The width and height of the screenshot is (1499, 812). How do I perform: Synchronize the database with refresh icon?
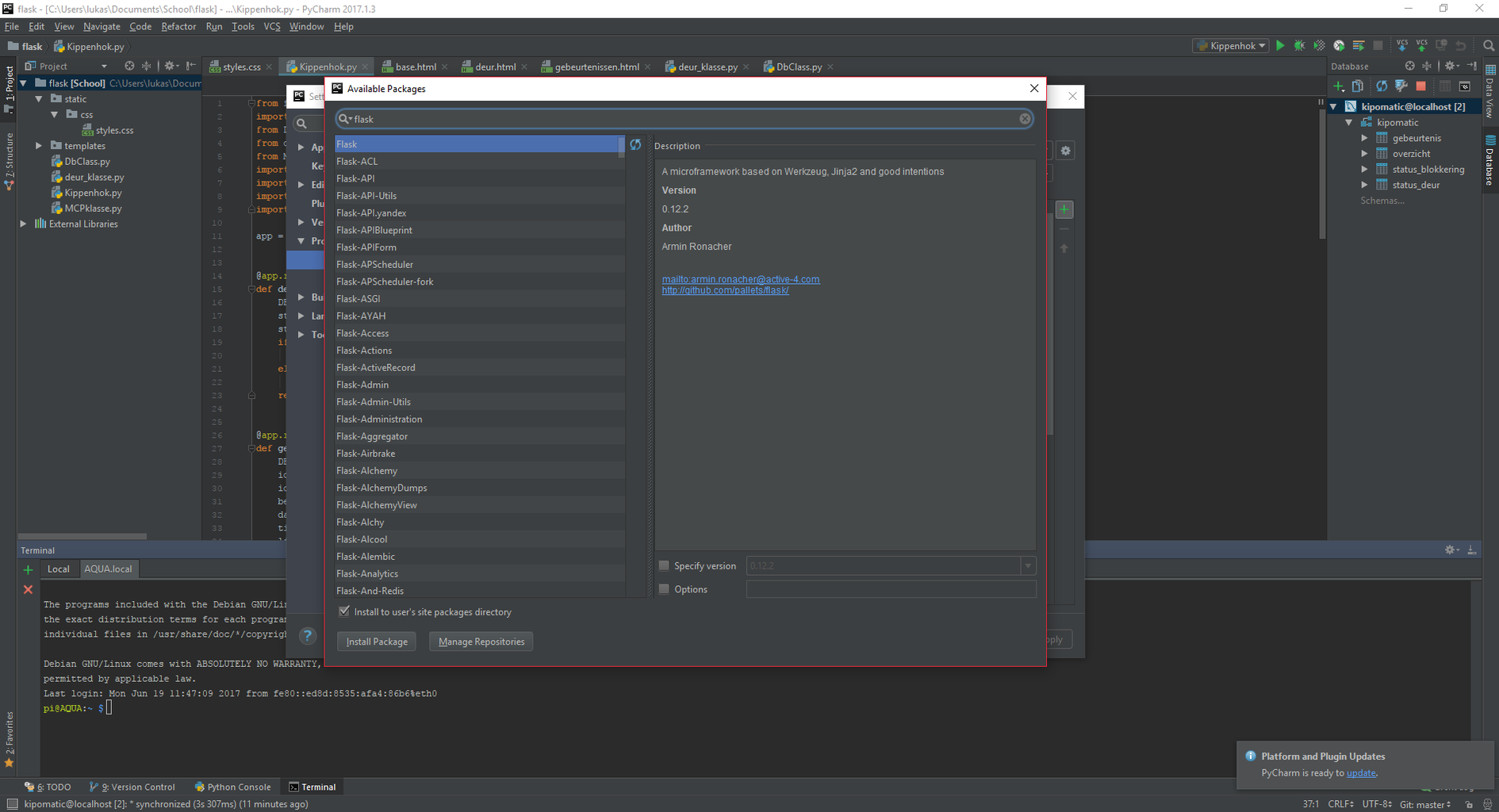[1382, 86]
